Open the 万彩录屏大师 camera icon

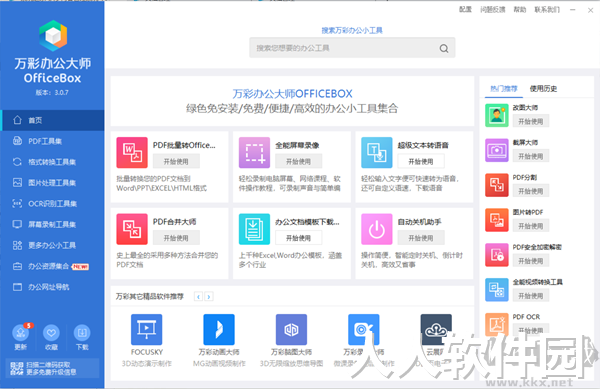coord(364,329)
